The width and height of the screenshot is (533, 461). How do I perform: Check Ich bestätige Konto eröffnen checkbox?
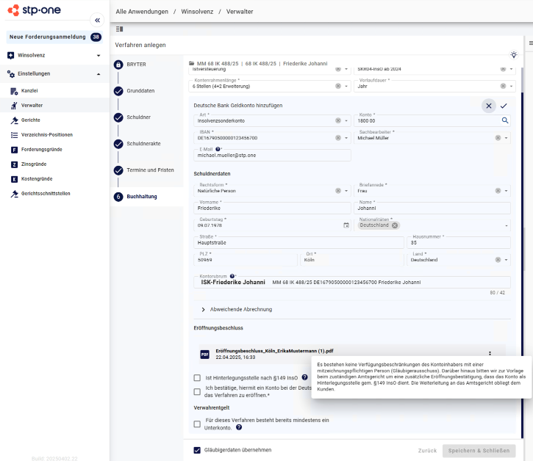[x=197, y=392]
